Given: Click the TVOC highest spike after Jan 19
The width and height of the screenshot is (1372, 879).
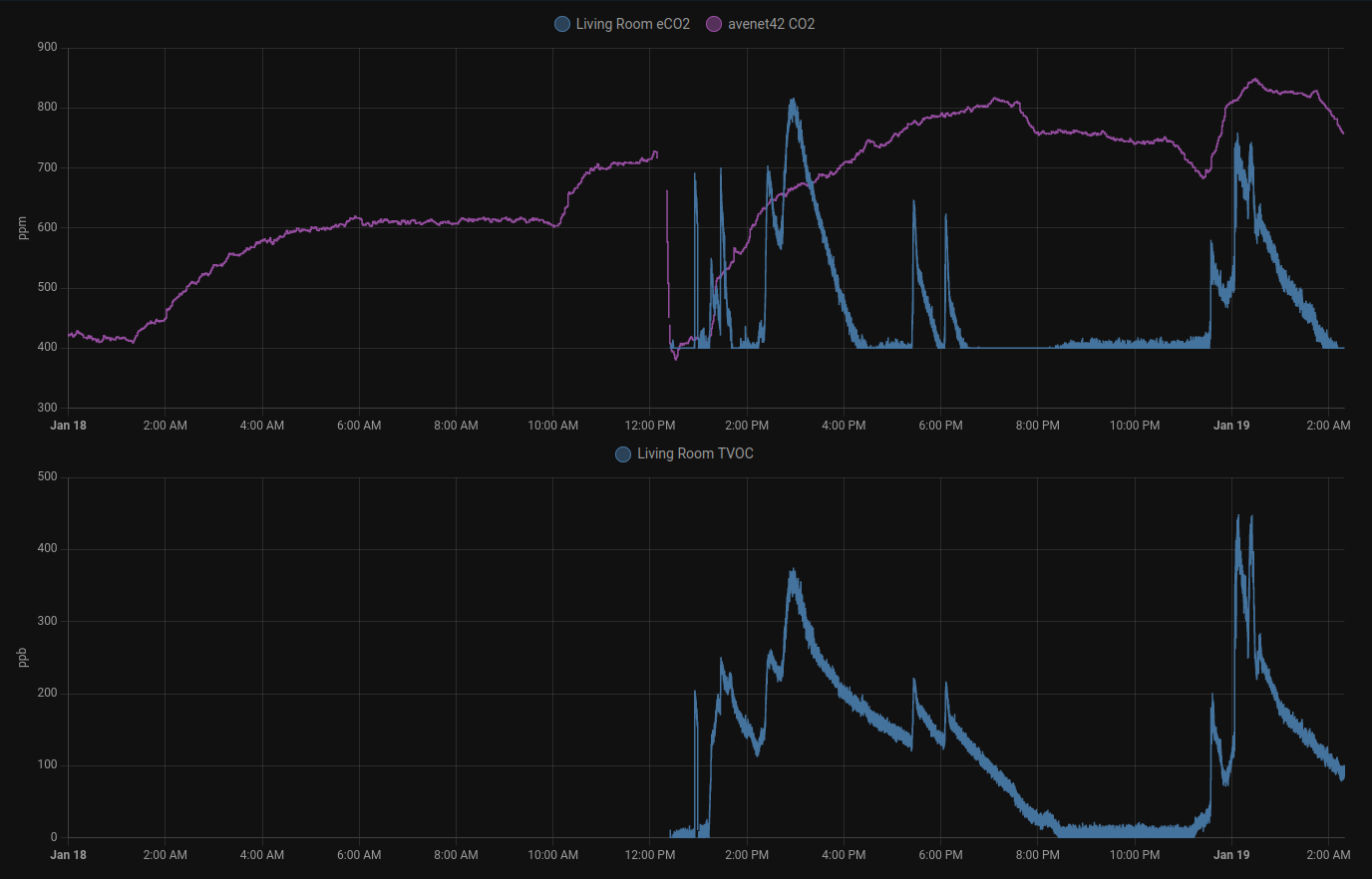Looking at the screenshot, I should (1238, 516).
